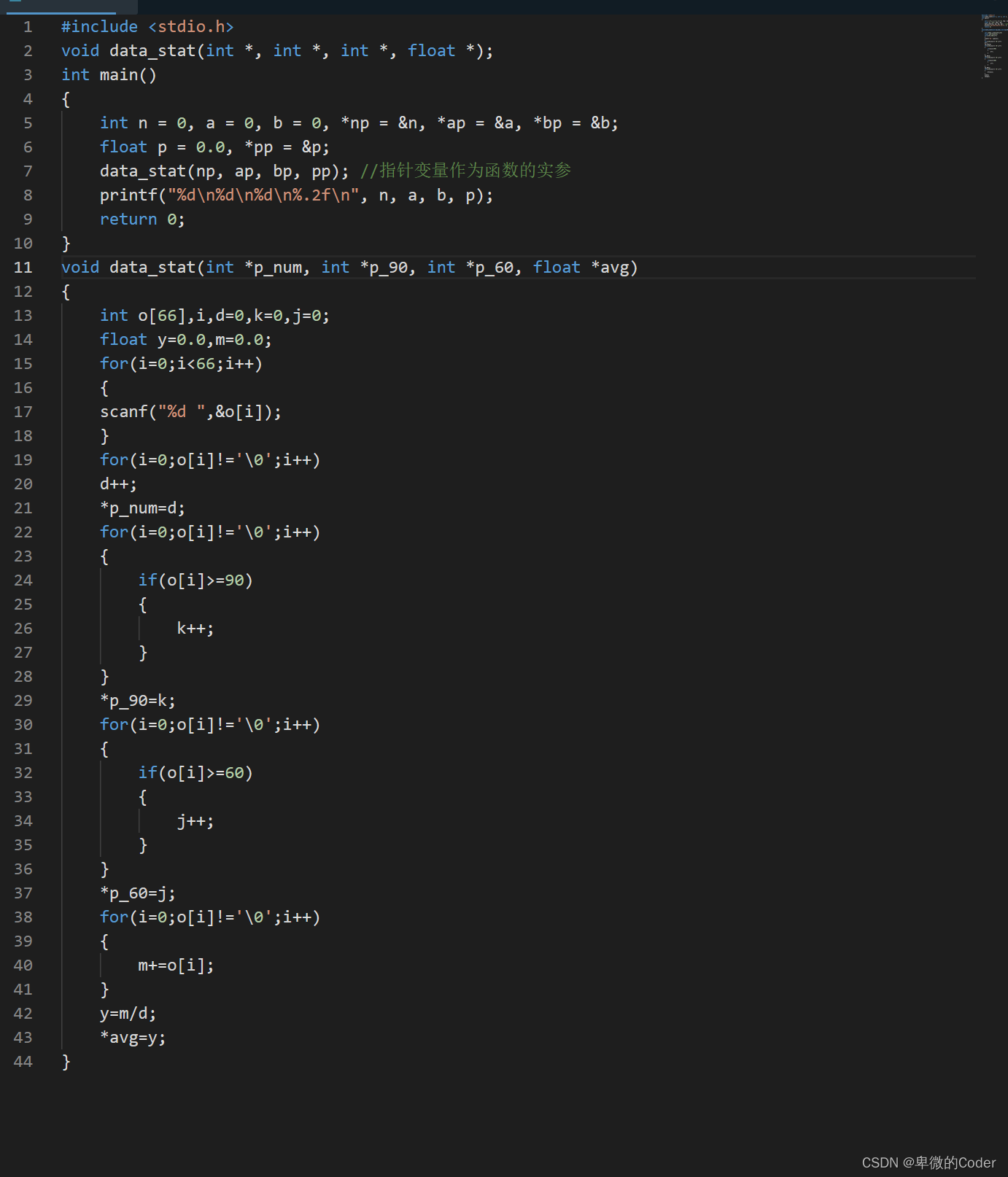
Task: Click the printf format string
Action: click(x=263, y=195)
